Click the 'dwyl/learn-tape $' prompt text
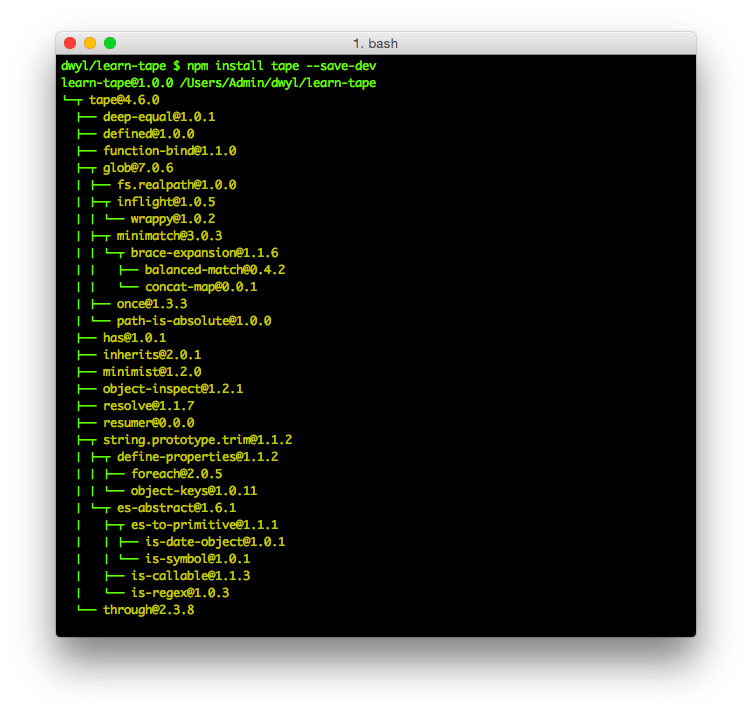The height and width of the screenshot is (717, 752). click(x=121, y=66)
